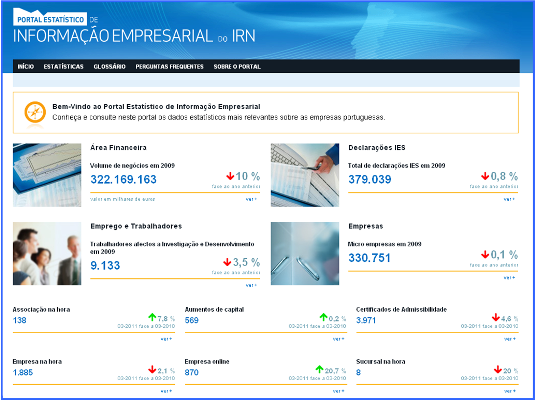Open Emprego e Trabalhadores people thumbnail
Screen dimensions: 535x400
click(47, 254)
